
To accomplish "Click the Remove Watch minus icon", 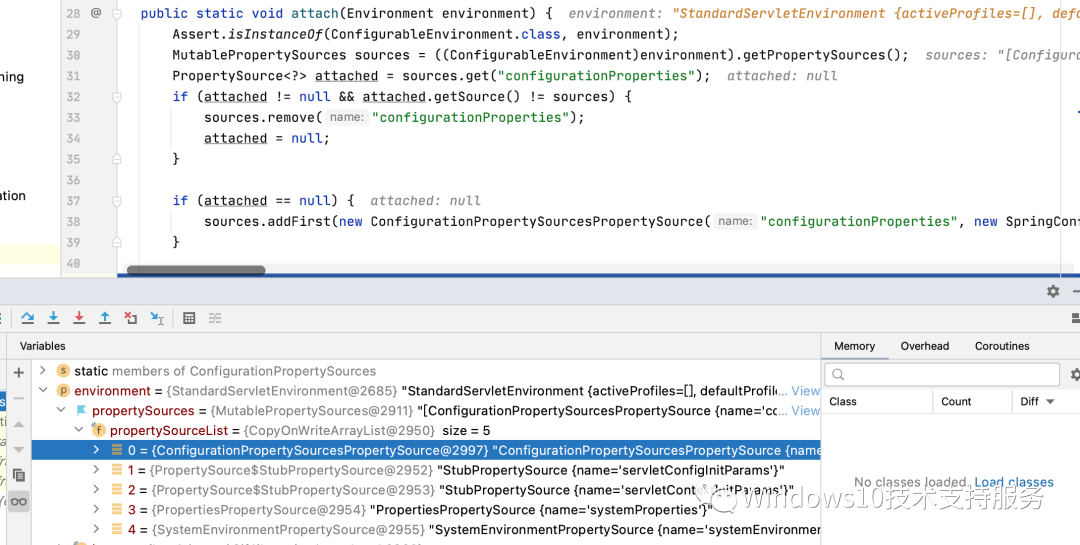I will [x=19, y=398].
